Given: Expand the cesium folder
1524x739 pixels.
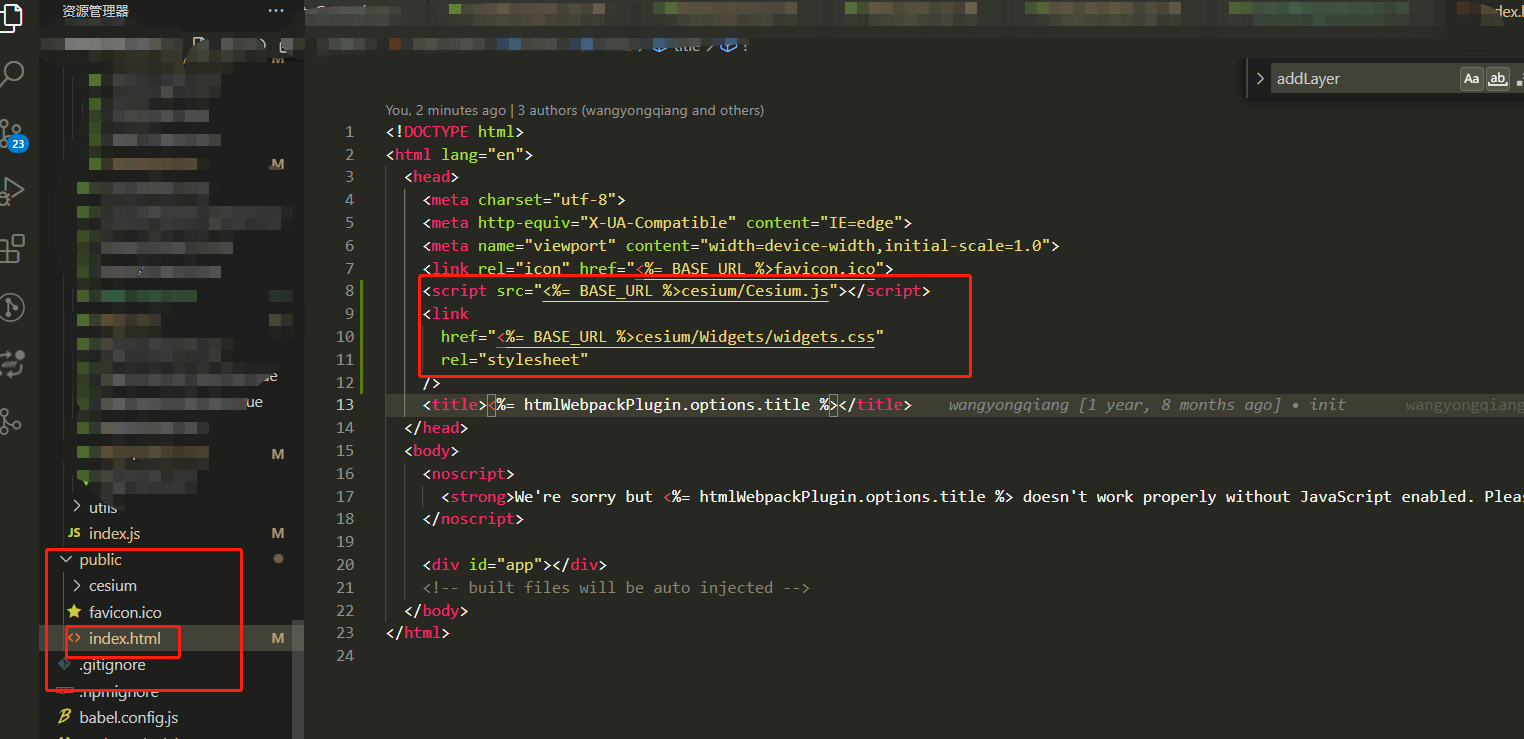Looking at the screenshot, I should (x=77, y=586).
